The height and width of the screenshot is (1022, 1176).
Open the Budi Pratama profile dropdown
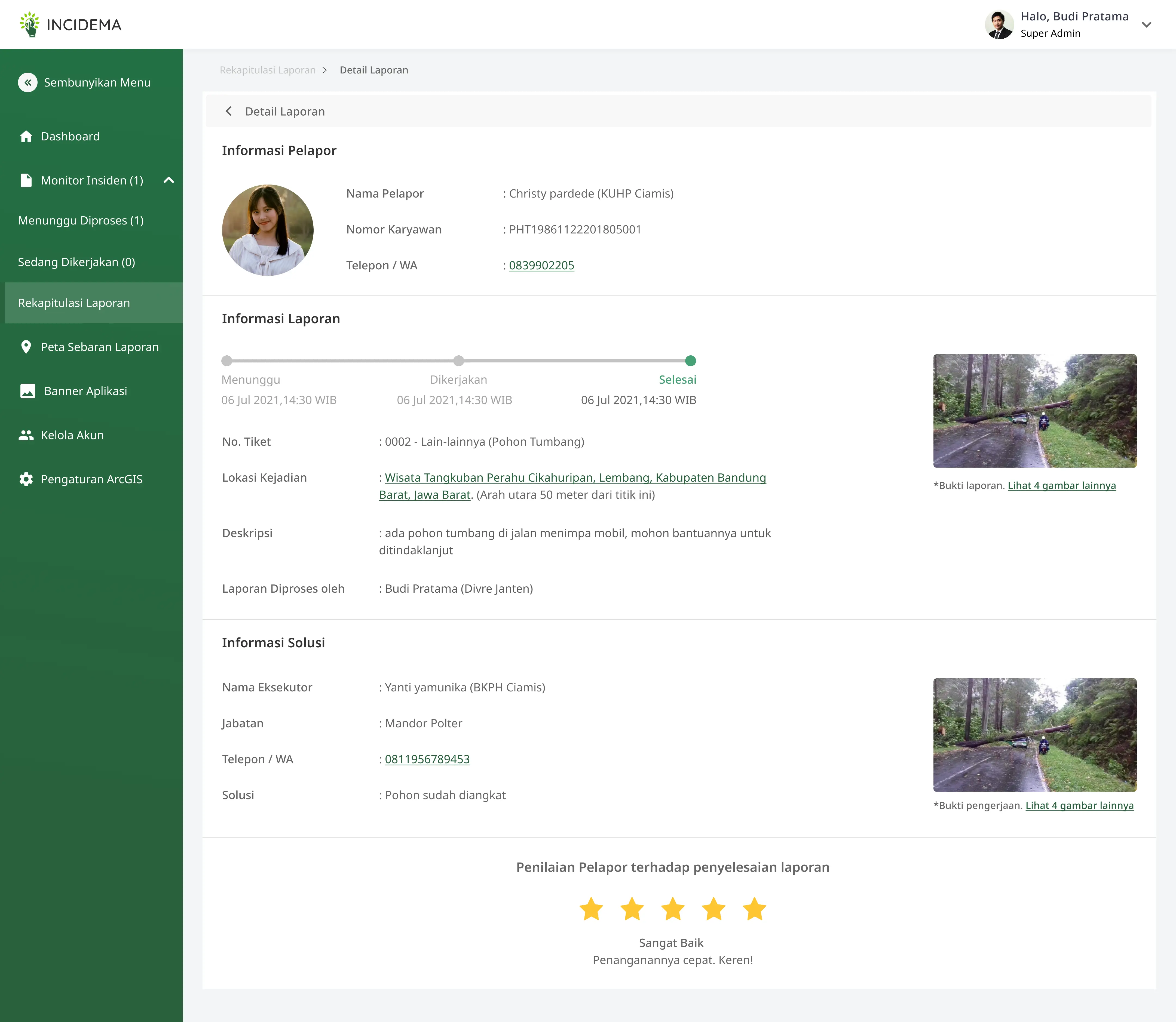(1147, 24)
